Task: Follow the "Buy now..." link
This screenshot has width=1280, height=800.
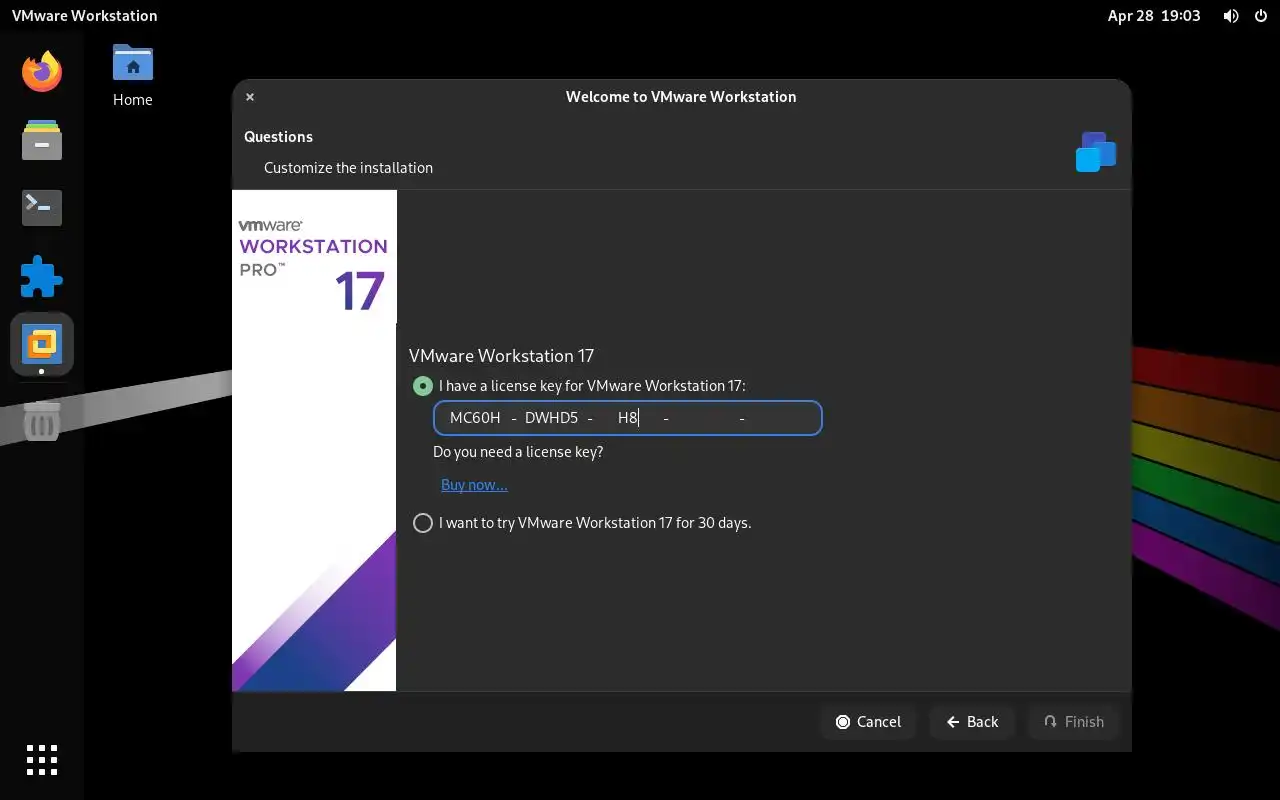Action: click(x=474, y=485)
